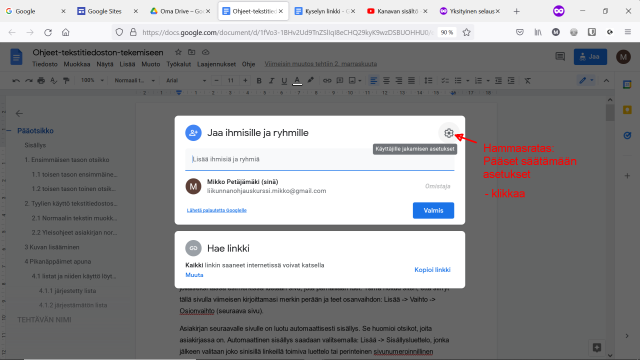Screen dimensions: 640x360
Task: Open the Google Sites browser tab
Action: click(108, 11)
